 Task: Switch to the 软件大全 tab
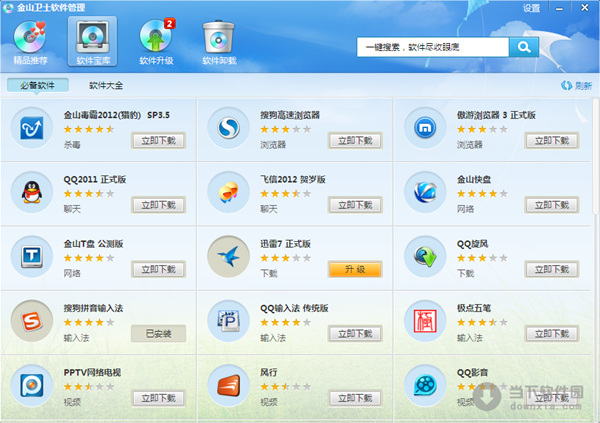106,85
